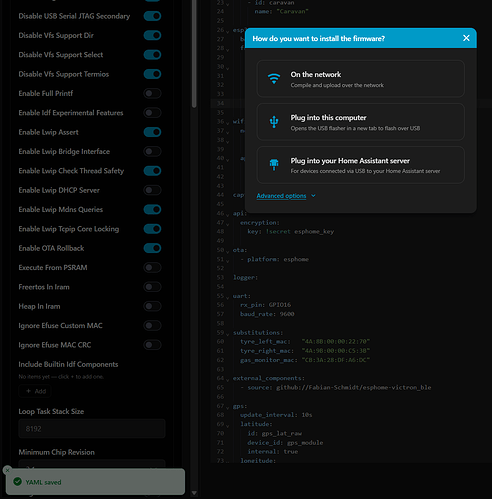Click the Loop Task Stack Size field
The height and width of the screenshot is (499, 492).
(92, 428)
